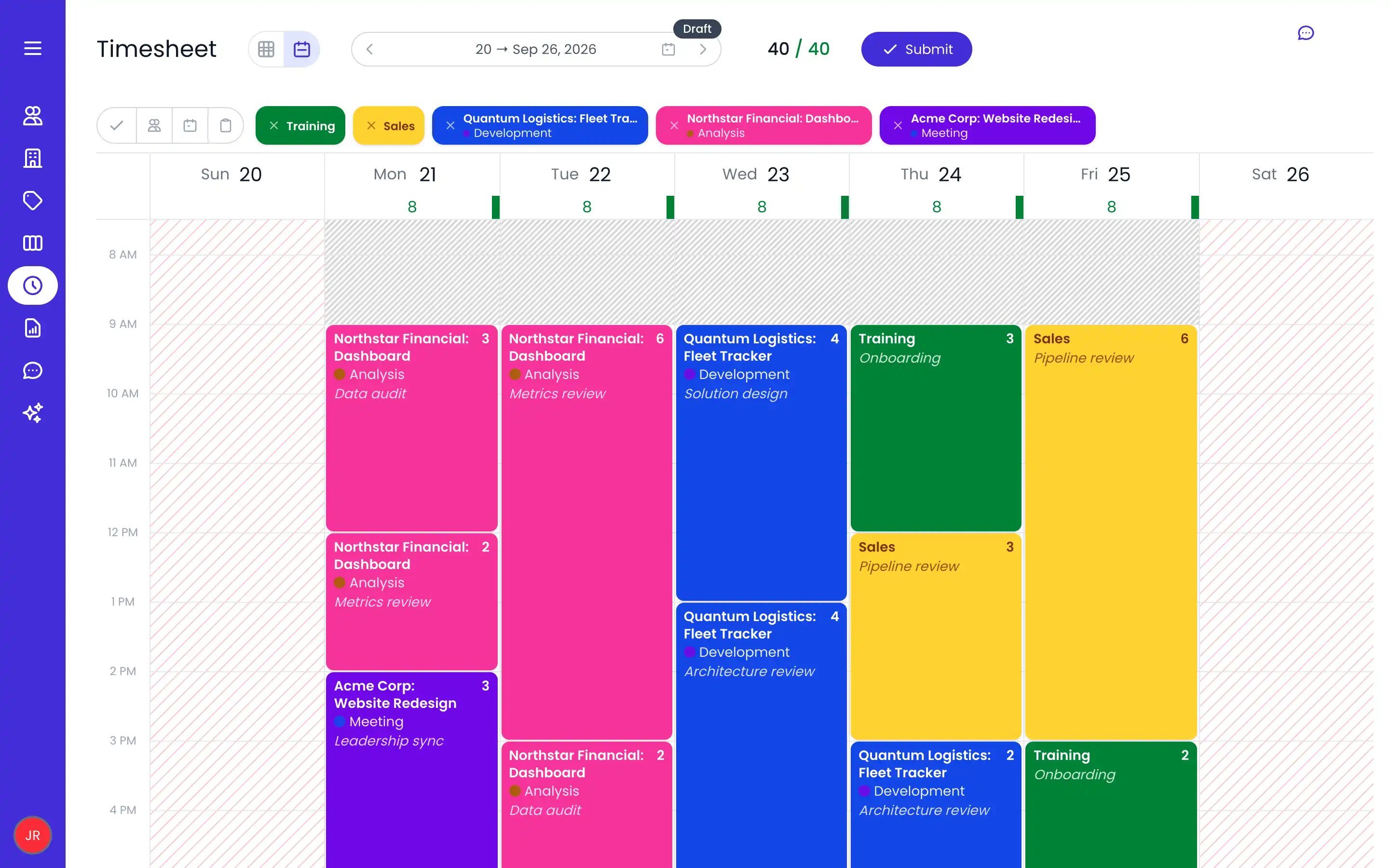Open the people icon in sidebar
Screen dimensions: 1389x868
coord(33,115)
